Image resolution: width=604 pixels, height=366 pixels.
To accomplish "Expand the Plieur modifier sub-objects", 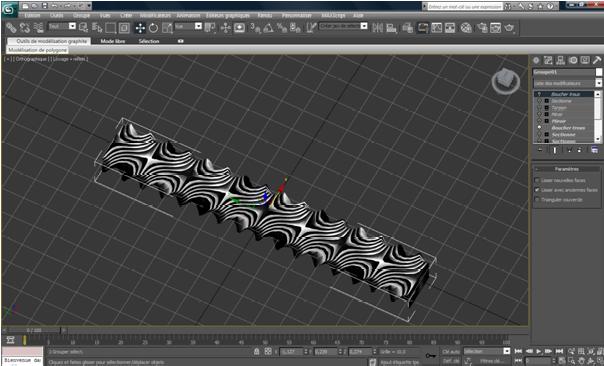I will tap(547, 121).
